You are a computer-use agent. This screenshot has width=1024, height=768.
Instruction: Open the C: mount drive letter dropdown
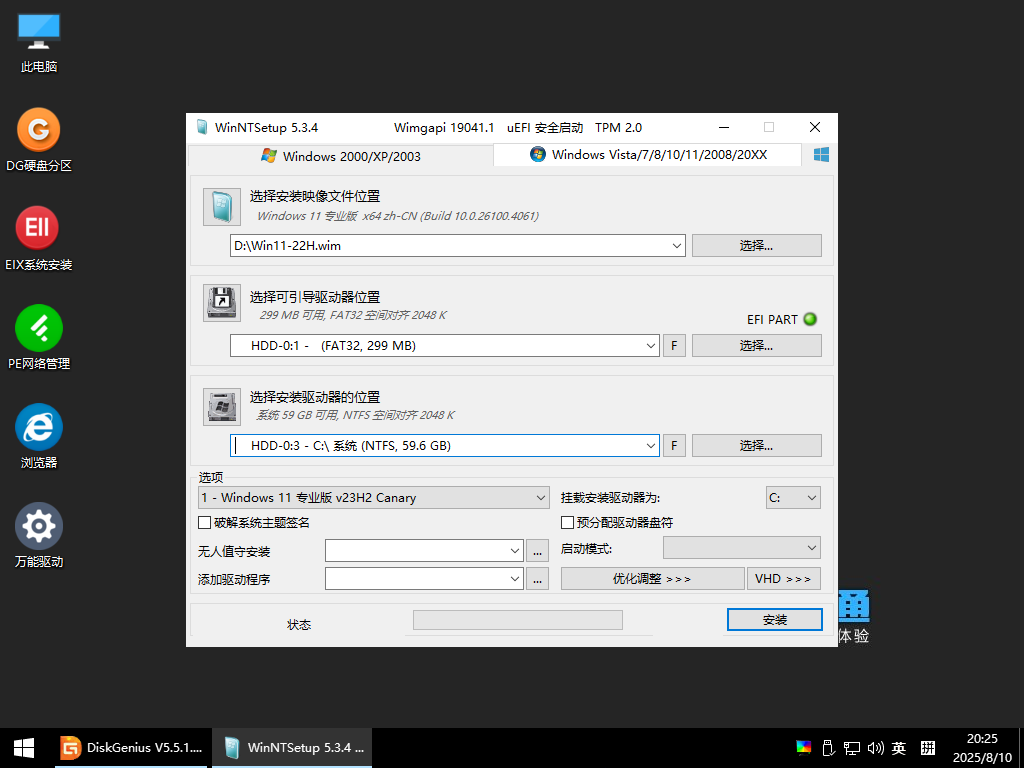(793, 498)
